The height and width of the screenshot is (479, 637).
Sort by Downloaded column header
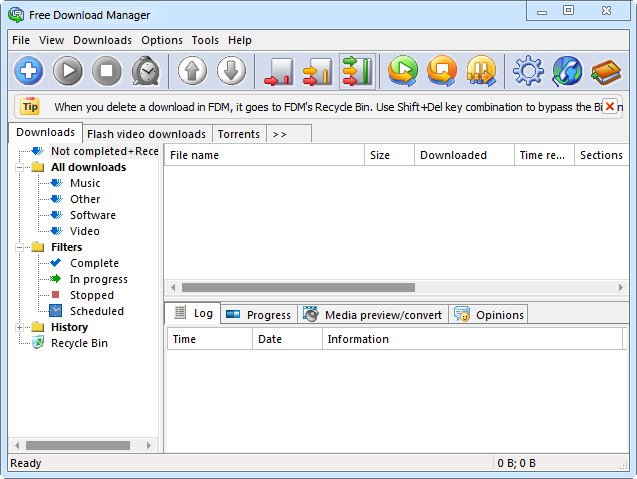464,155
